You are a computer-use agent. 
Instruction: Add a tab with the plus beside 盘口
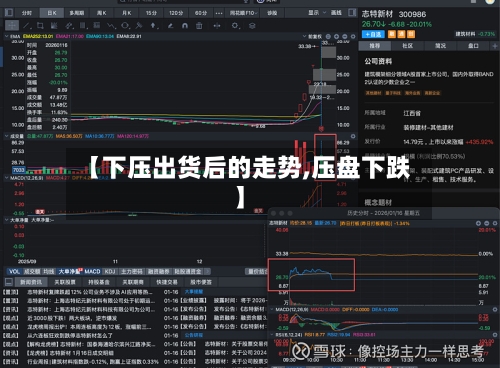click(x=495, y=46)
